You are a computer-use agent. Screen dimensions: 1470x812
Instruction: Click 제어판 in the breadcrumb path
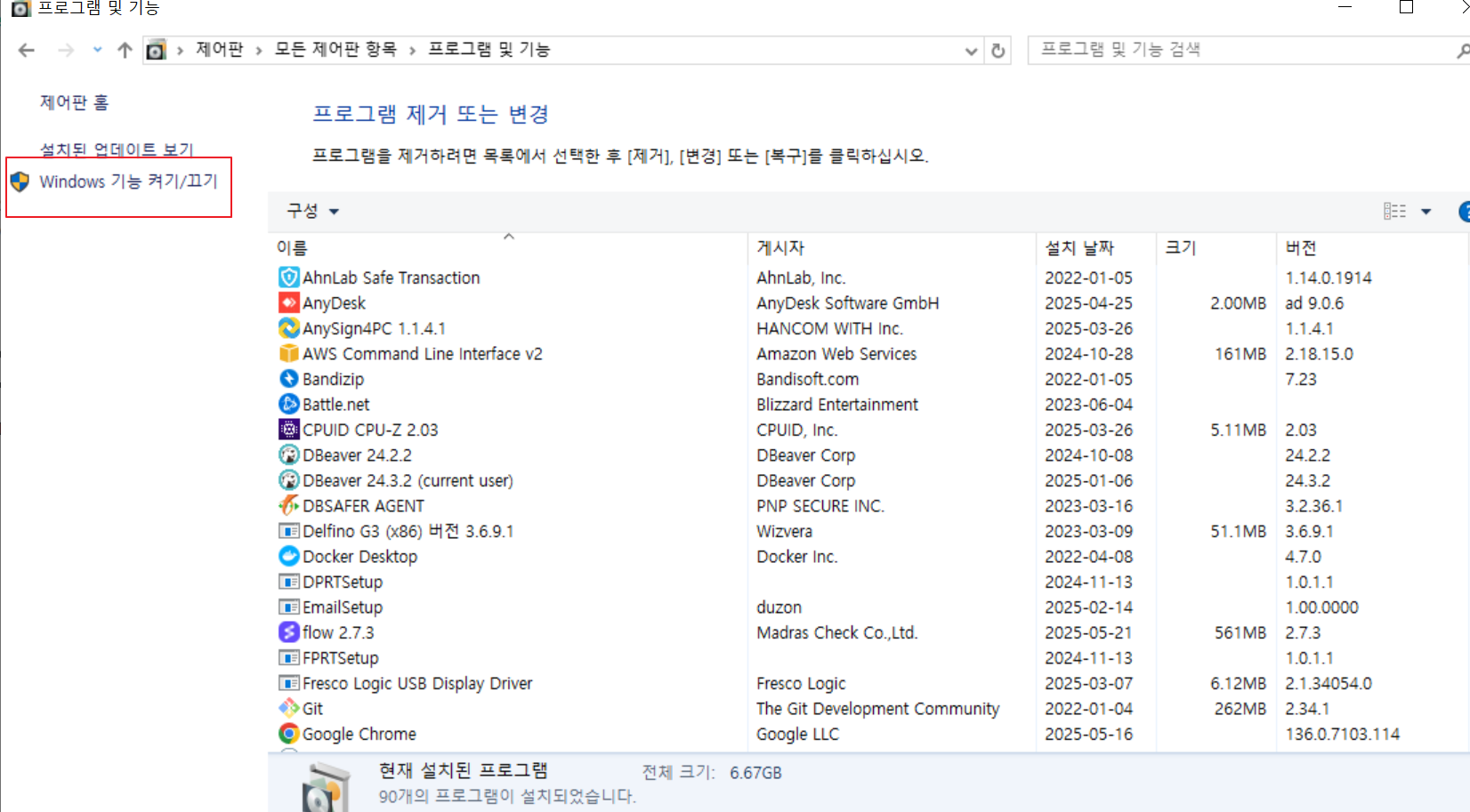pos(220,50)
